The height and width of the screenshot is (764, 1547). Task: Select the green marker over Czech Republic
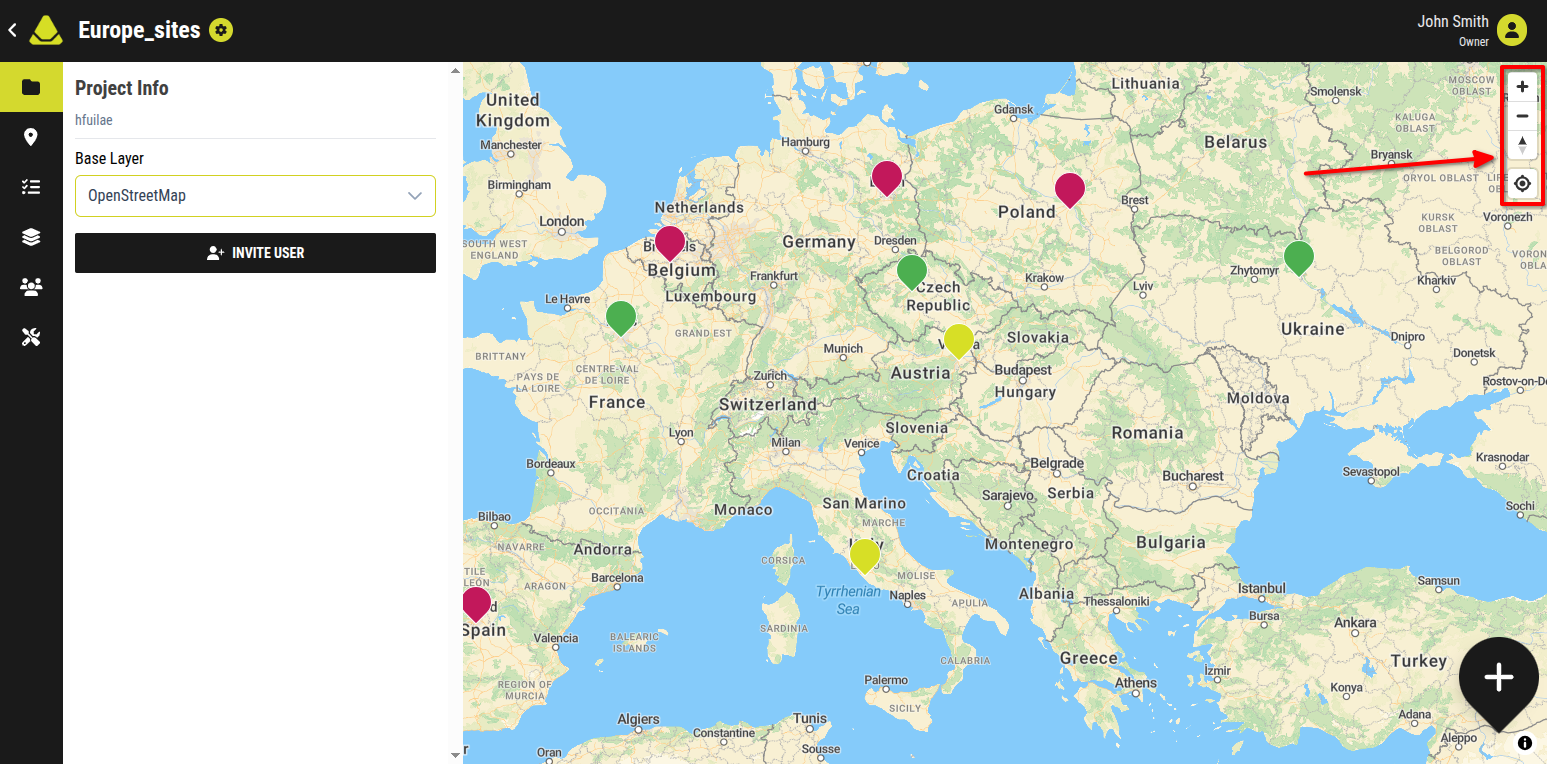click(912, 272)
